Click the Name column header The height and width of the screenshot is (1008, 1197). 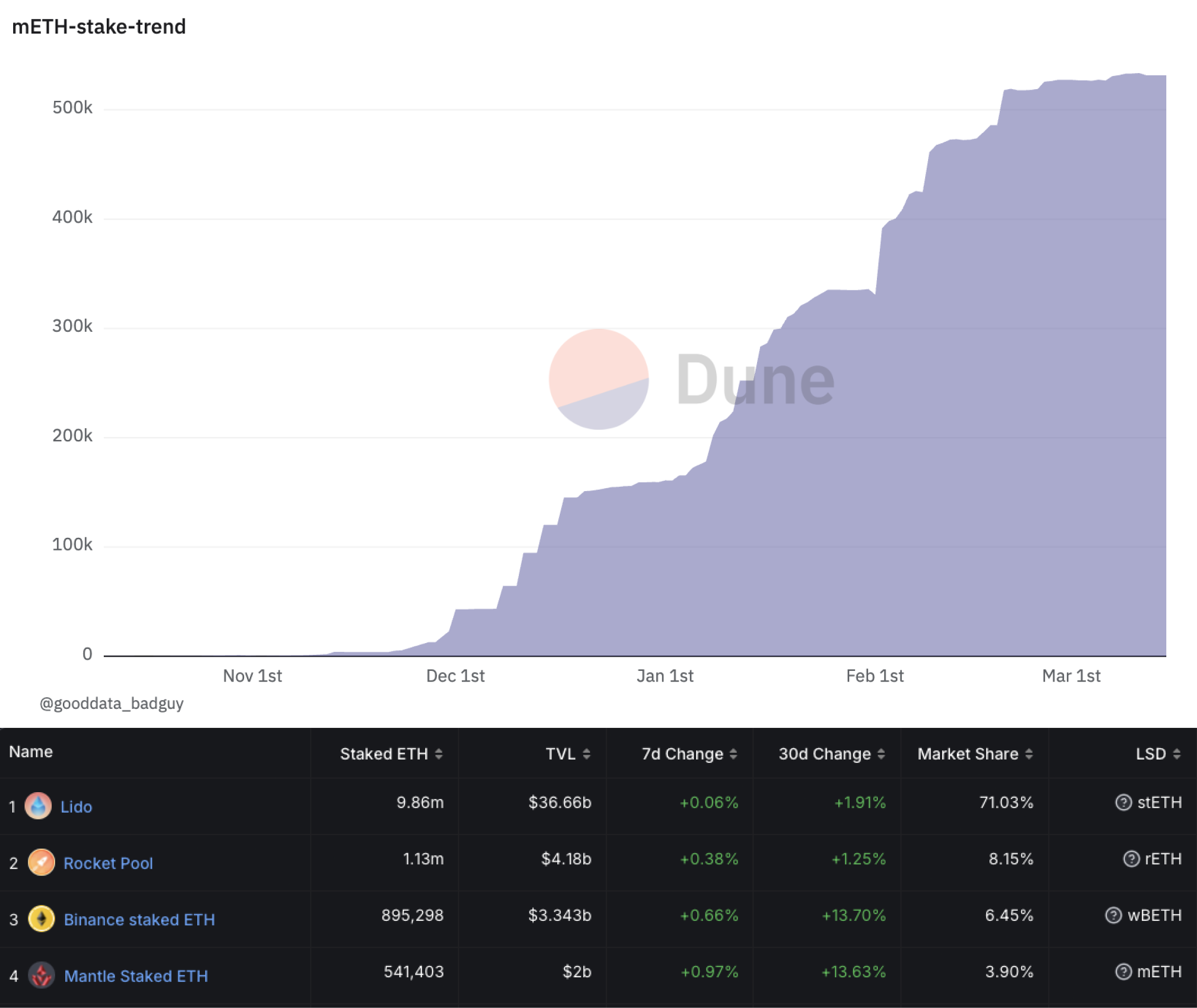(x=31, y=751)
